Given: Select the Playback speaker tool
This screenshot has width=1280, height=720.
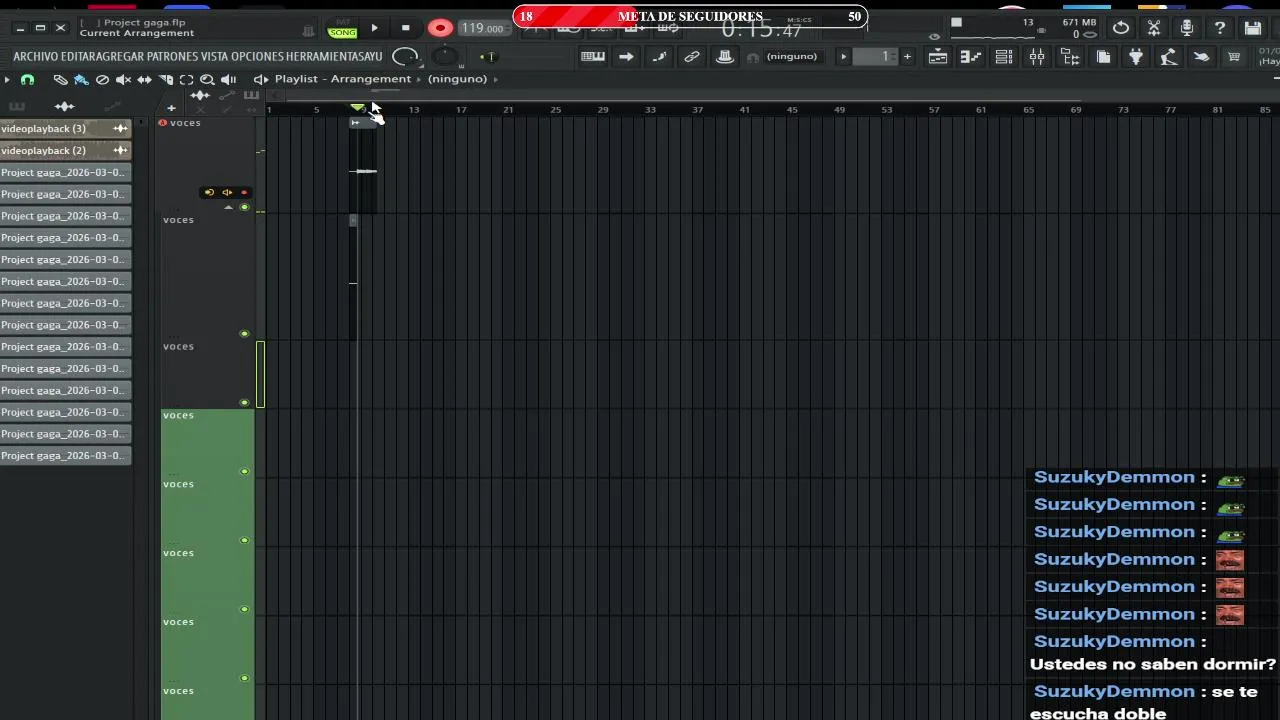Looking at the screenshot, I should pos(229,79).
